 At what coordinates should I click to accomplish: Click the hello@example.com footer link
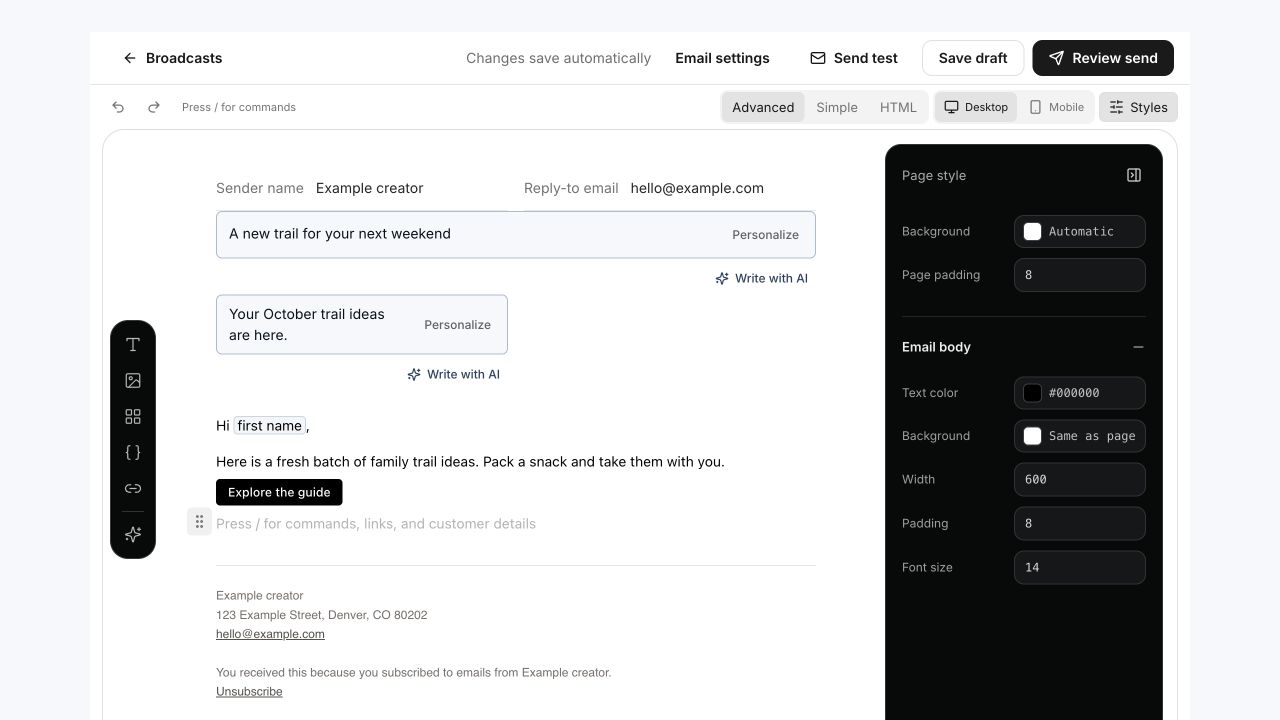click(x=270, y=634)
